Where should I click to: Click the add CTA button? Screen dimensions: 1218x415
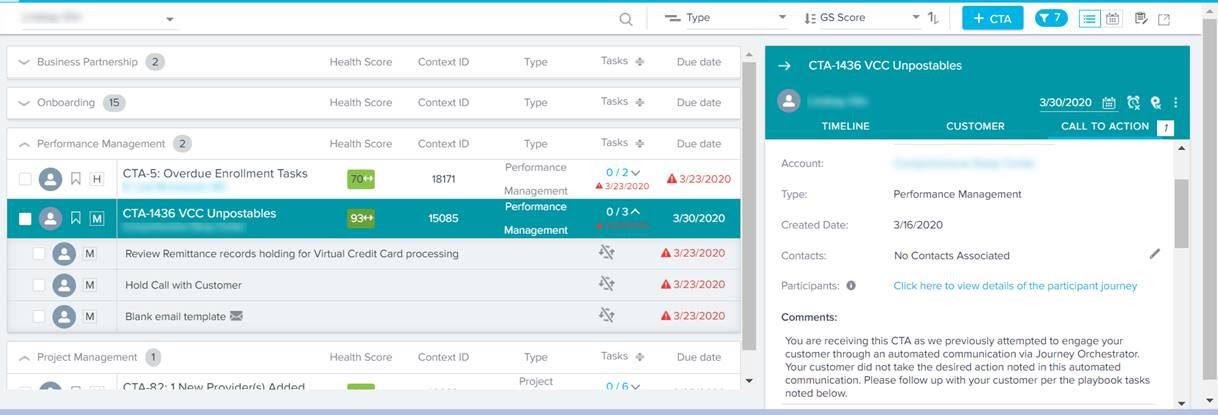992,18
